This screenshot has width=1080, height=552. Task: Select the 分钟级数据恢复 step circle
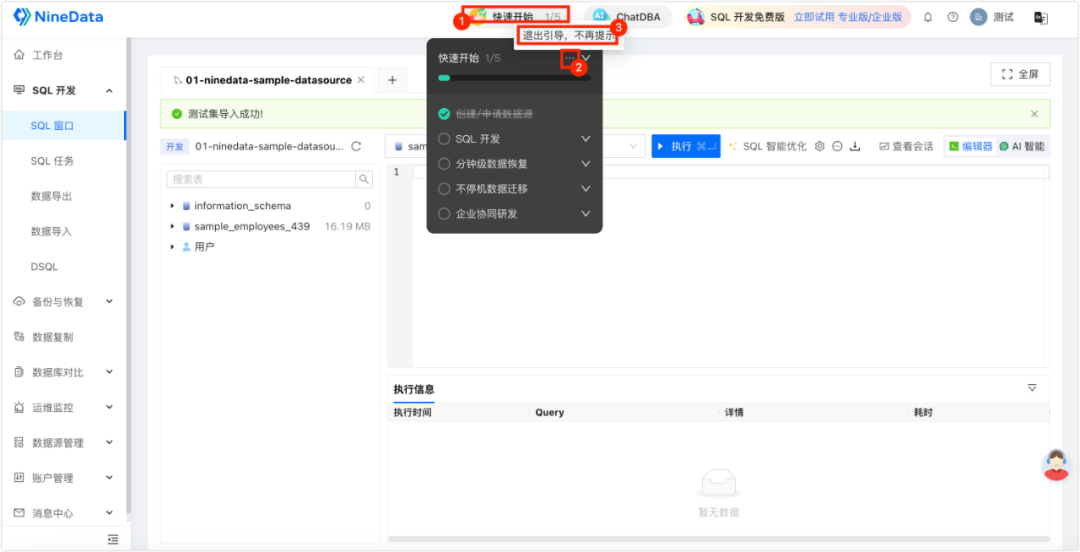(444, 164)
